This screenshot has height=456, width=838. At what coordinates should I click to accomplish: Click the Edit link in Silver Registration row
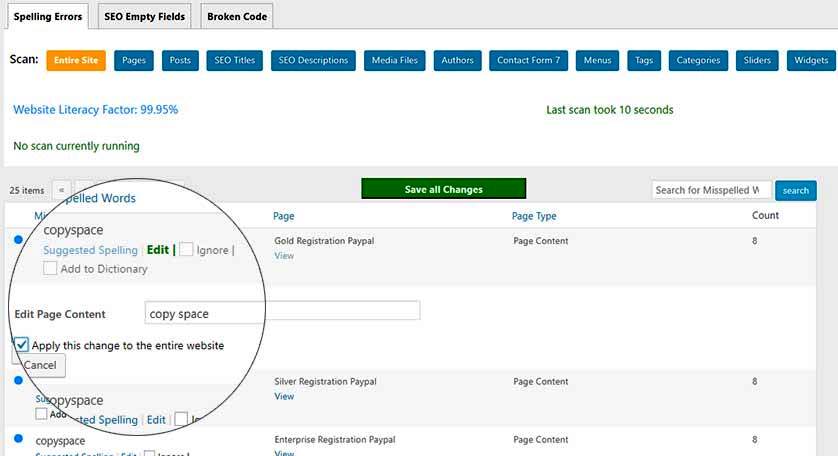[x=156, y=420]
